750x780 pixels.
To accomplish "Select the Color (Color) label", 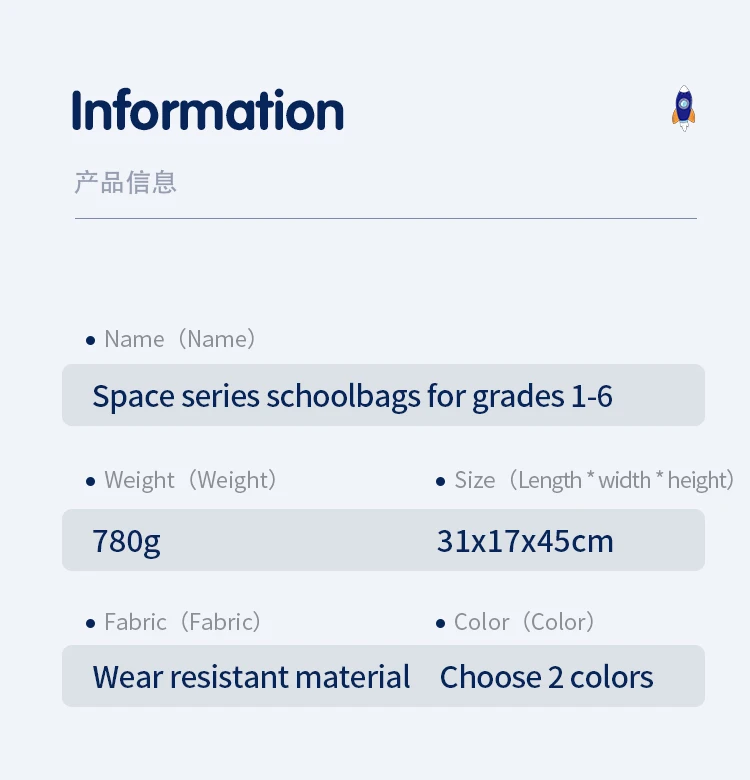I will [524, 622].
